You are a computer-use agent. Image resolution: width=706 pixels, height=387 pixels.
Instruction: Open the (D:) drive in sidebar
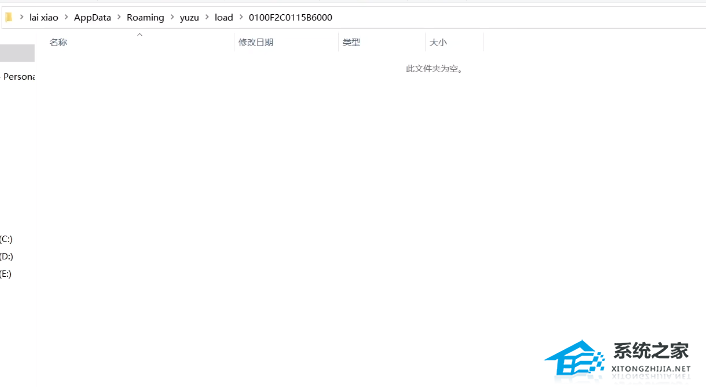tap(7, 256)
